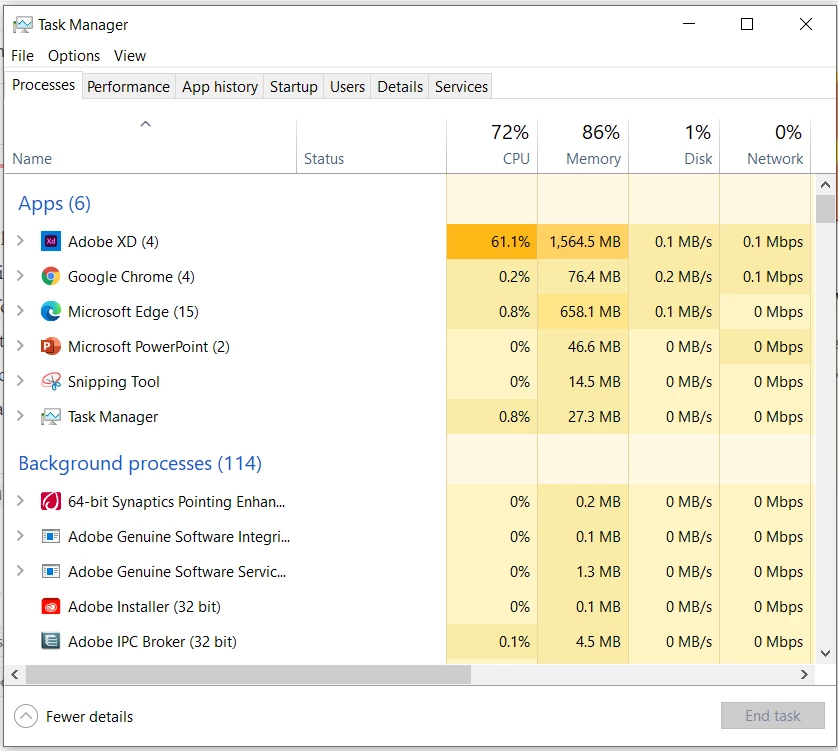Click the Adobe XD app icon
Screen dimensions: 838x751
tap(51, 242)
